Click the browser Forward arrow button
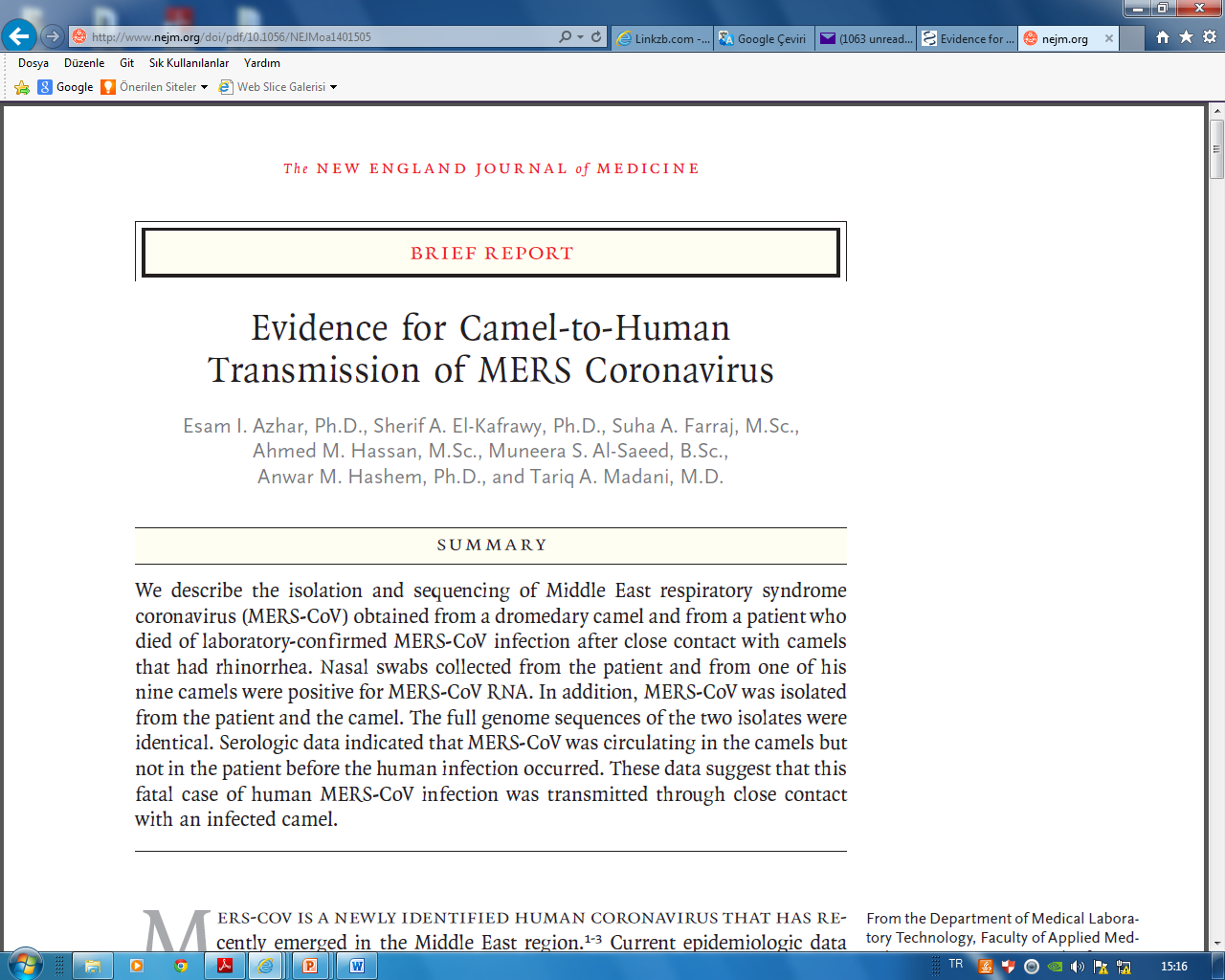This screenshot has height=980, width=1225. coord(53,36)
